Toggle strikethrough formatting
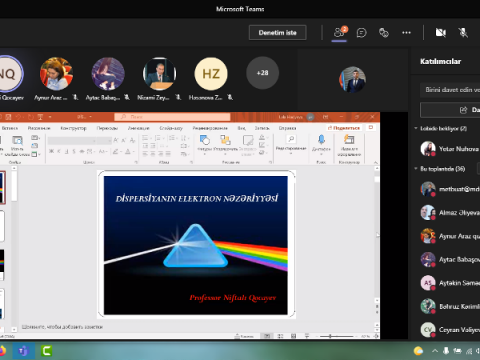Screen dimensions: 480x360 82,152
